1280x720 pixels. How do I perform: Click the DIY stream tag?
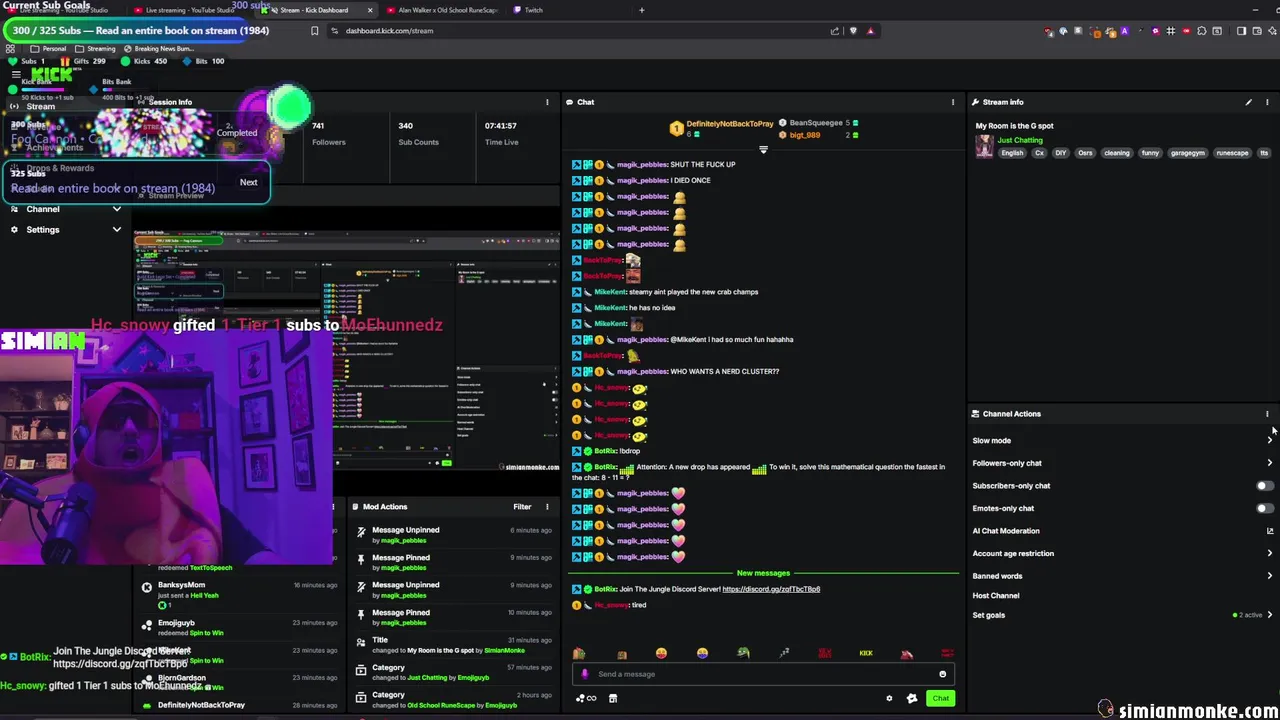click(1061, 153)
